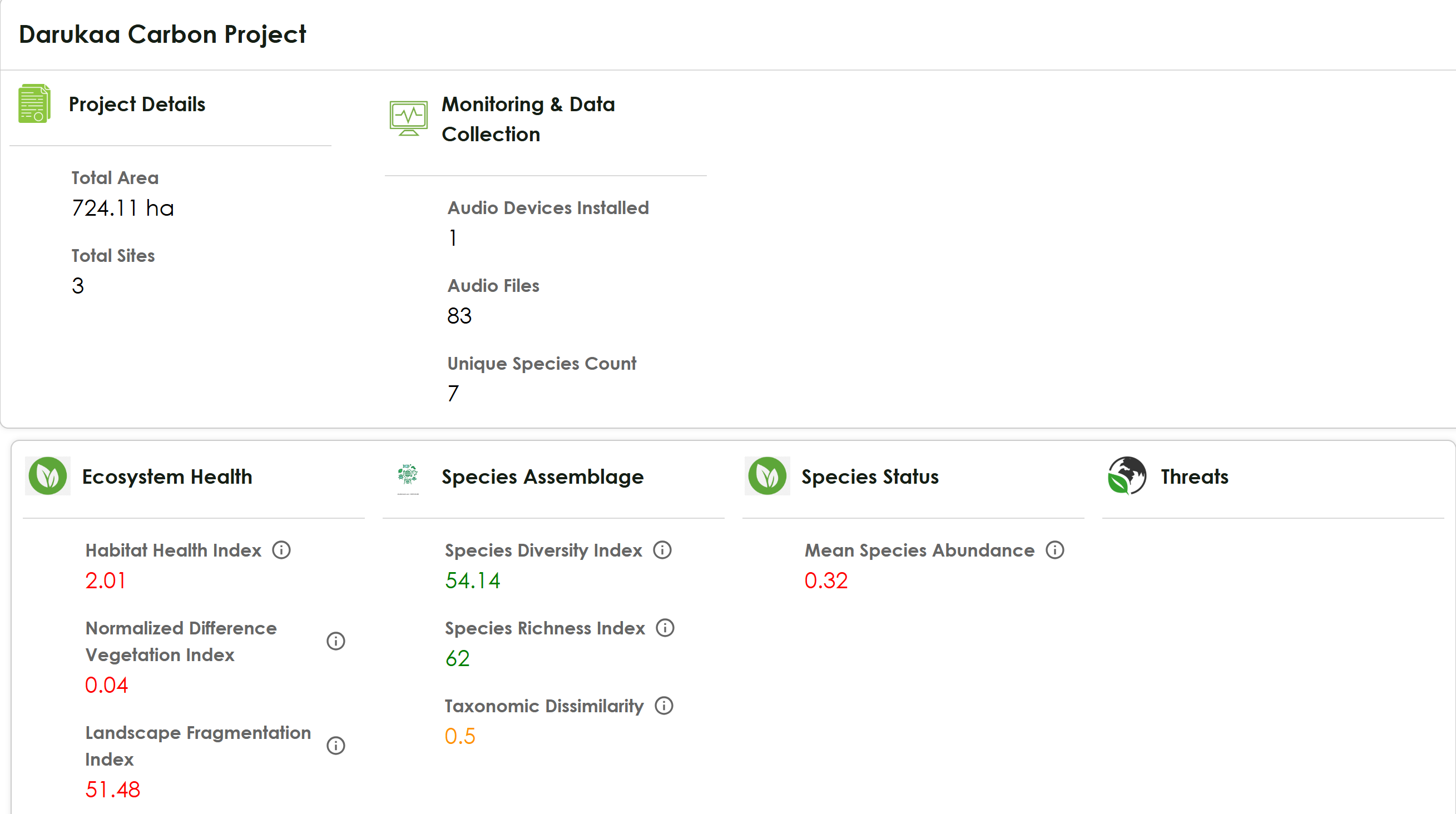This screenshot has width=1456, height=814.
Task: Click the Project Details document icon
Action: point(34,104)
